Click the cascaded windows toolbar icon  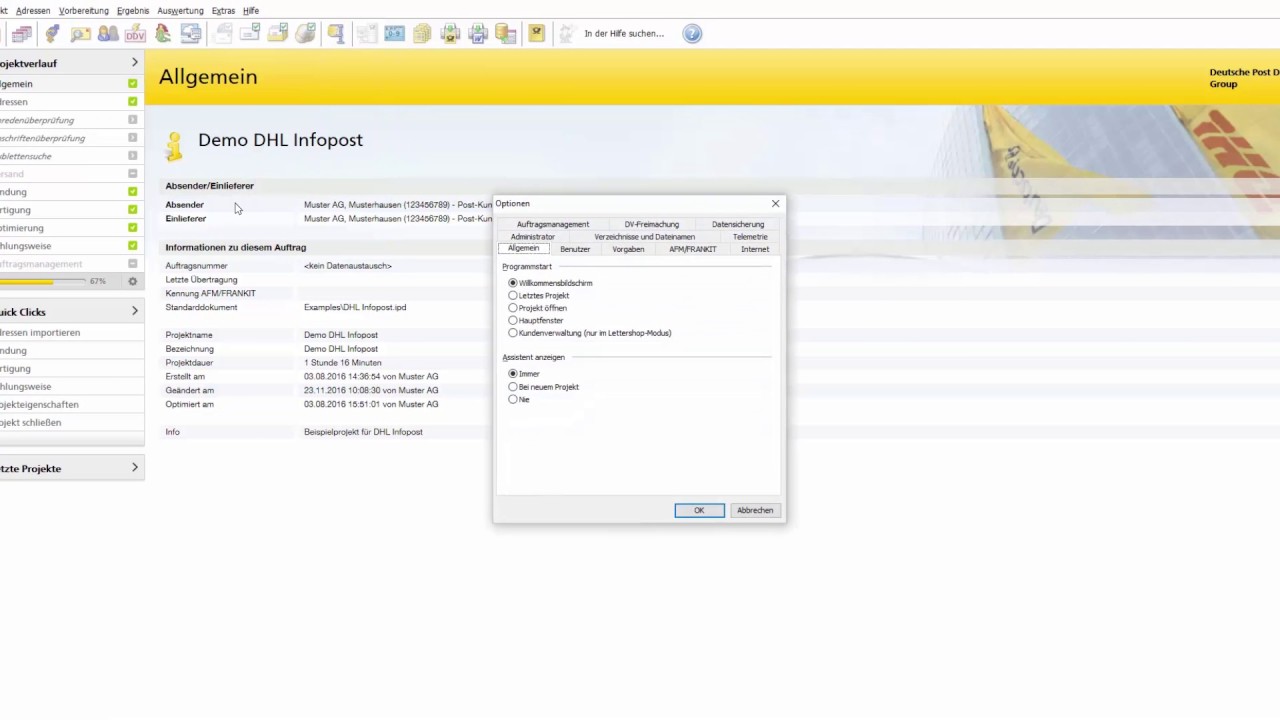[x=22, y=34]
